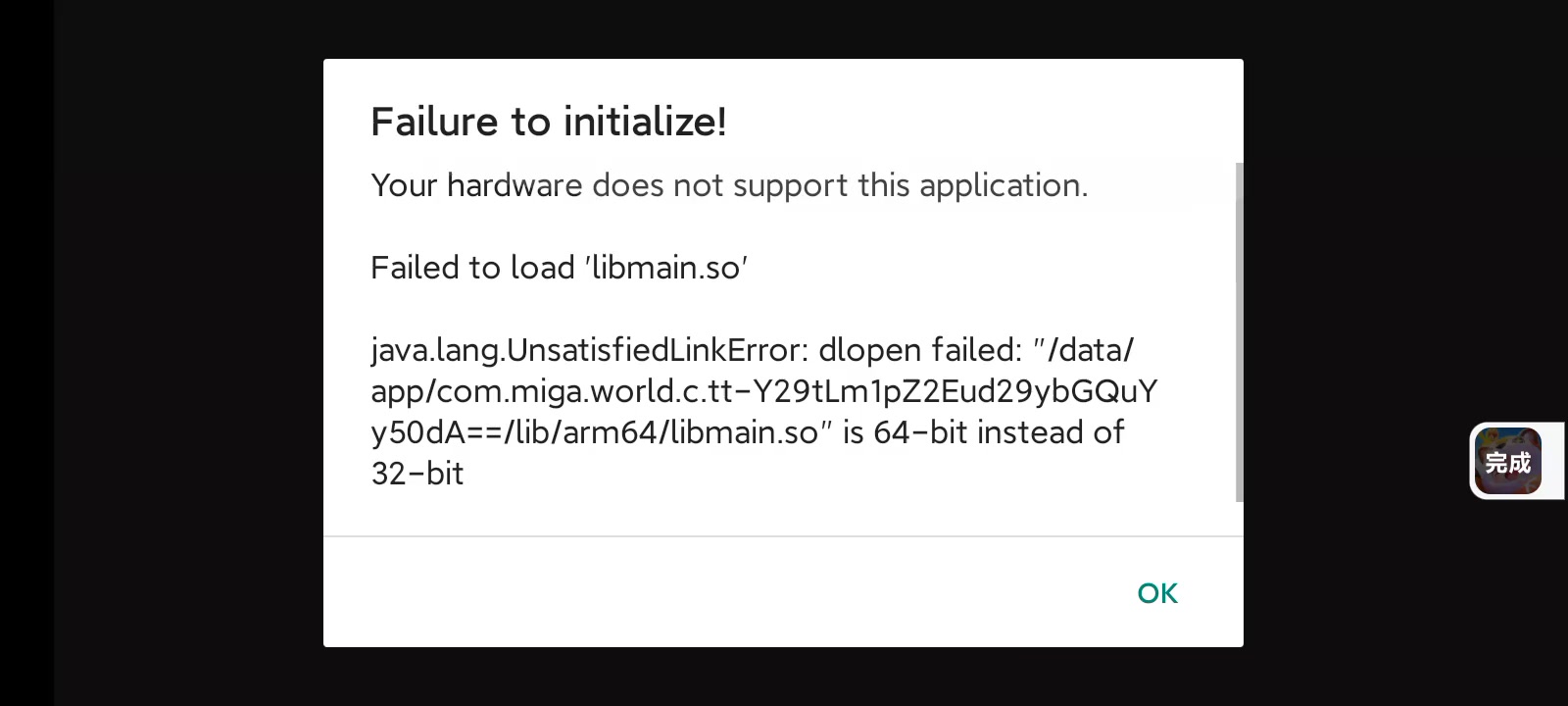Click the "is 64-bit instead of" text
Screen dimensions: 1568x706
983,432
